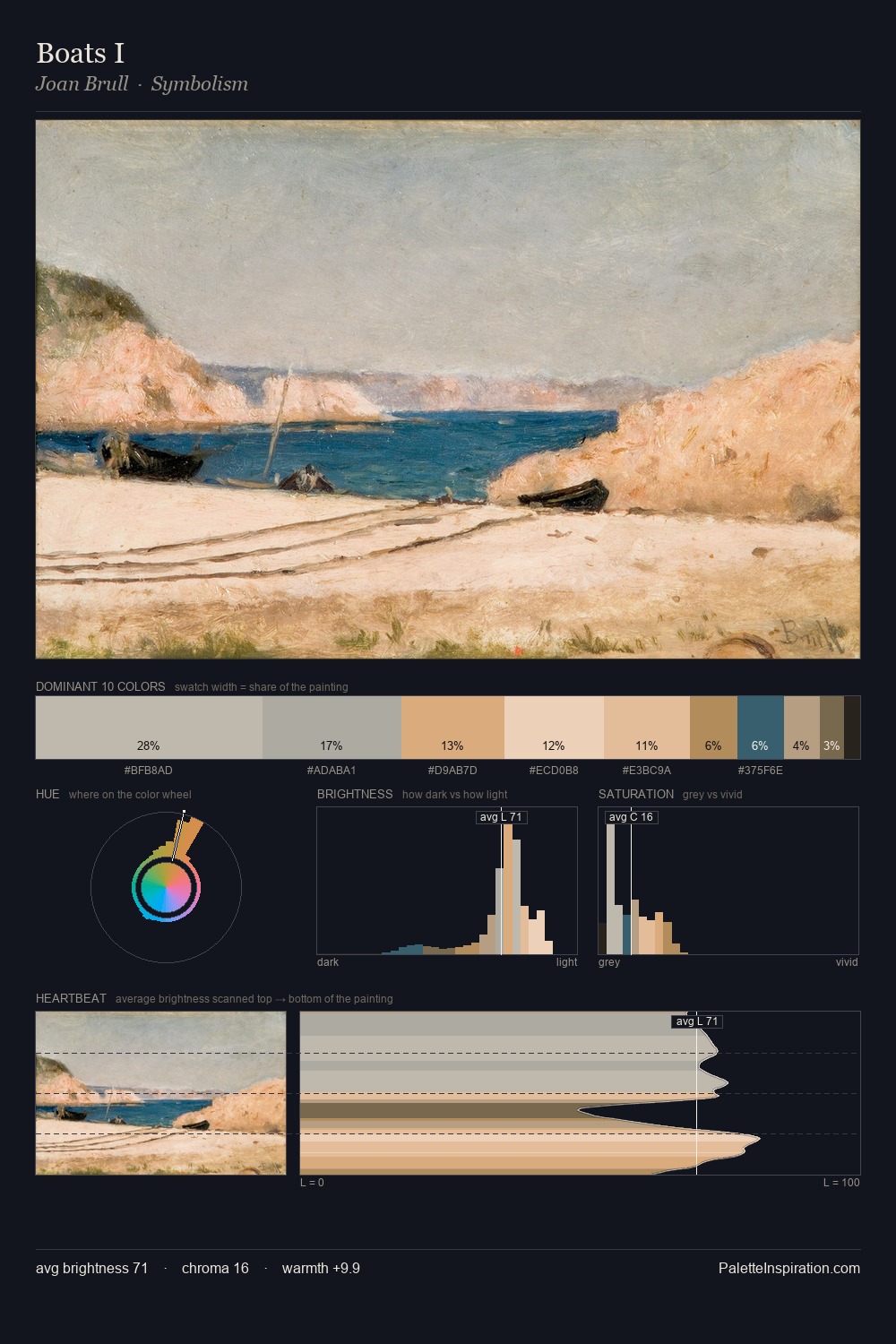Click the brown 6% swatch
Screen dimensions: 896x1344
pos(713,728)
